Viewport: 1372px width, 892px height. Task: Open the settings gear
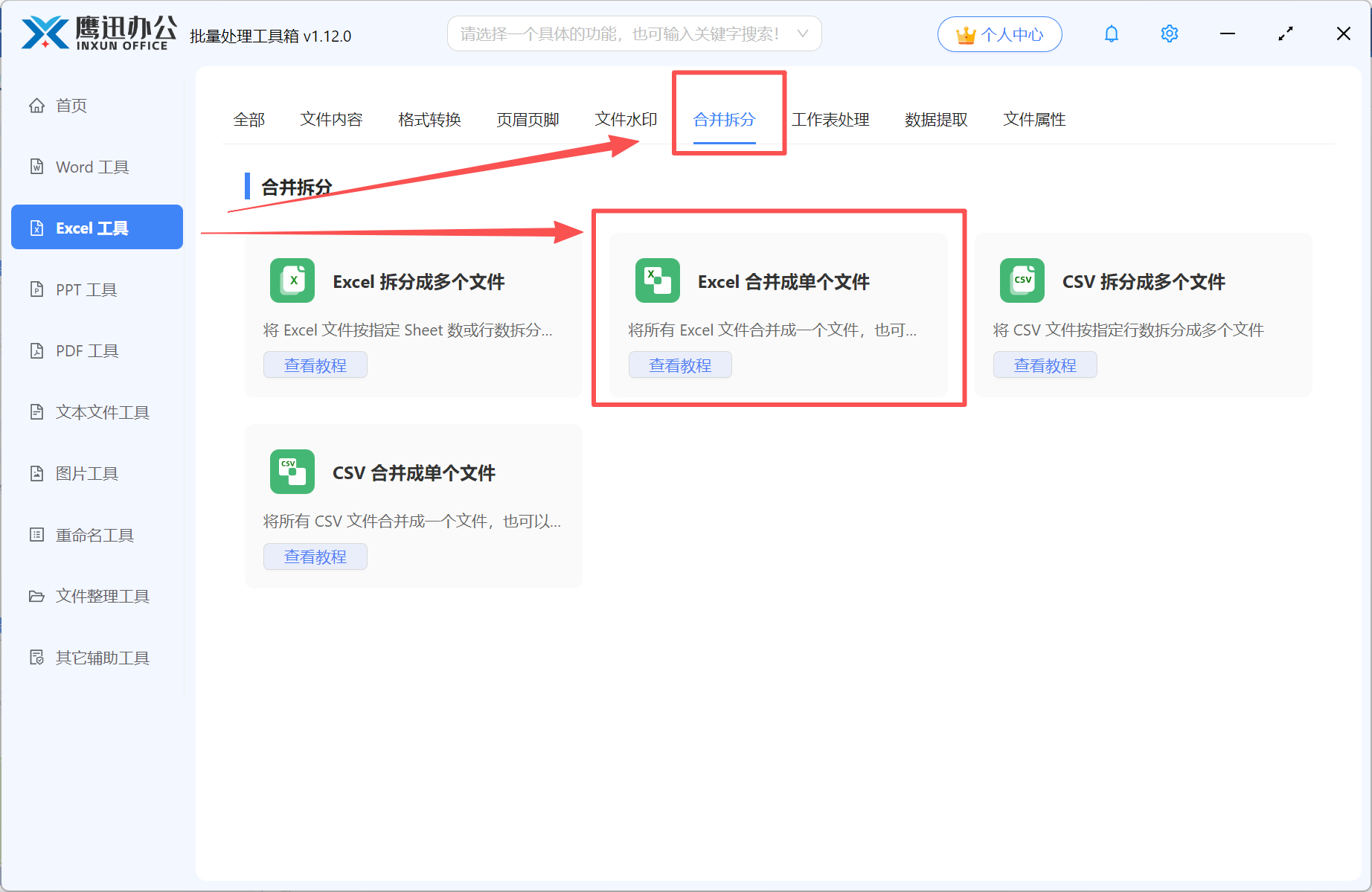coord(1169,33)
